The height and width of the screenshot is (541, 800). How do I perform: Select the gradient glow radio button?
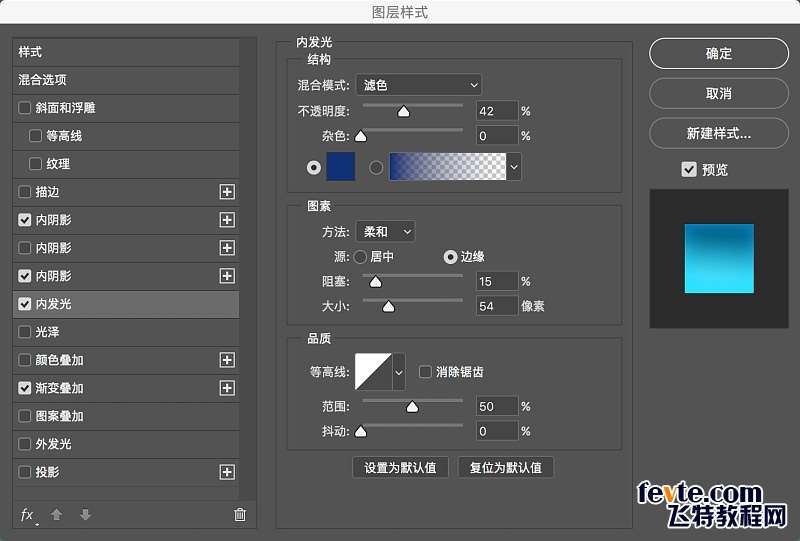click(x=376, y=167)
